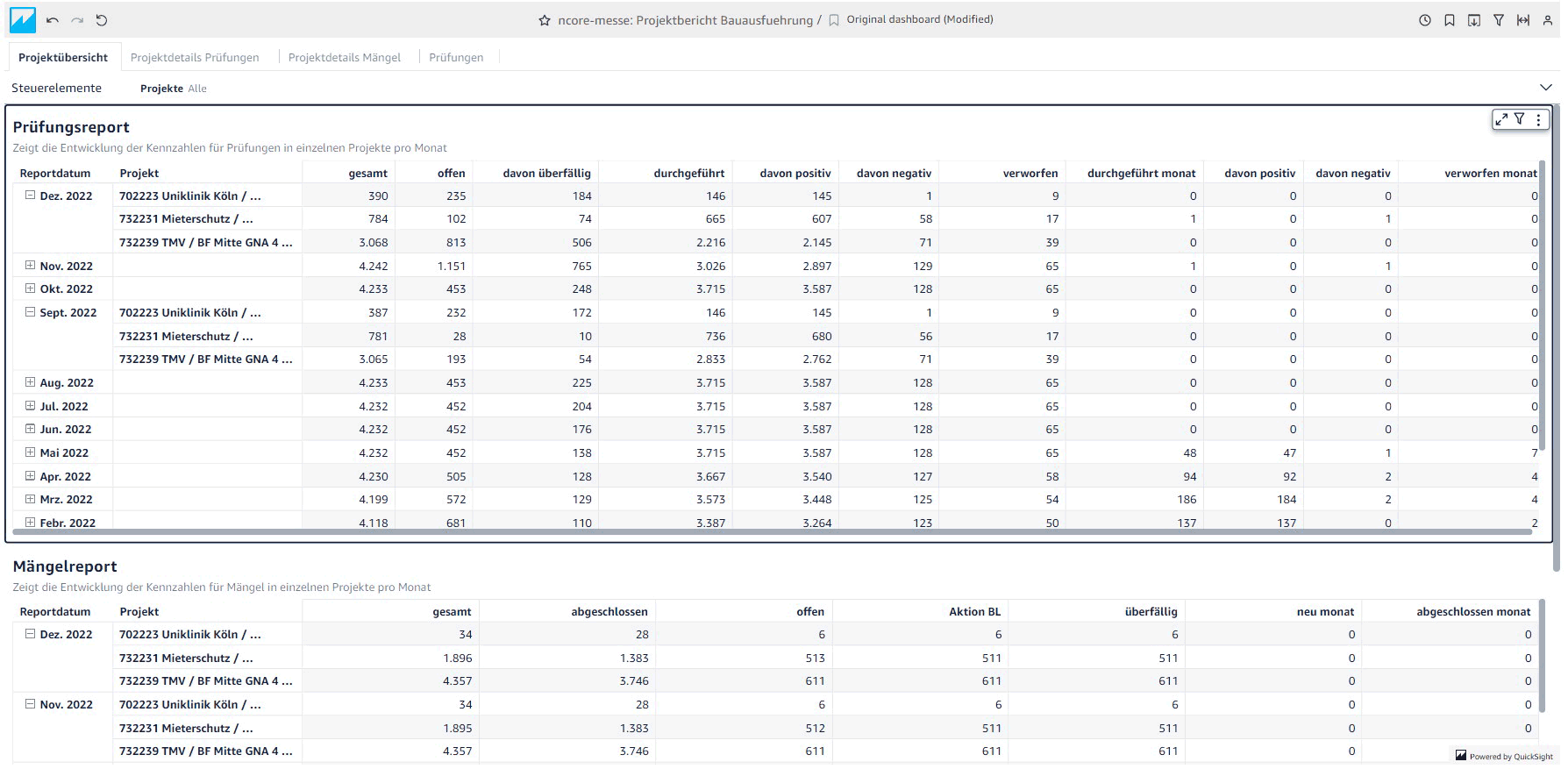Click the 'durchgeführt monat' column header
1568x769 pixels.
1141,173
